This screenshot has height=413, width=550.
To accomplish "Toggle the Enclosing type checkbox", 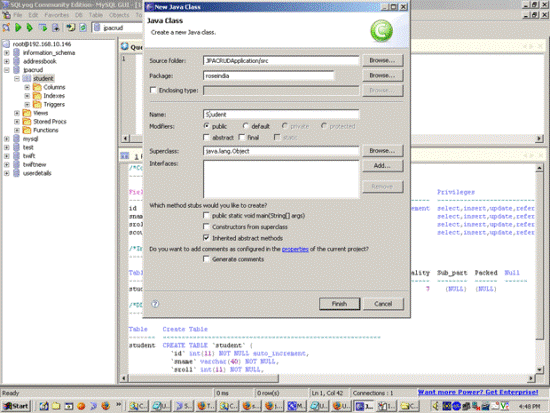I will point(153,90).
